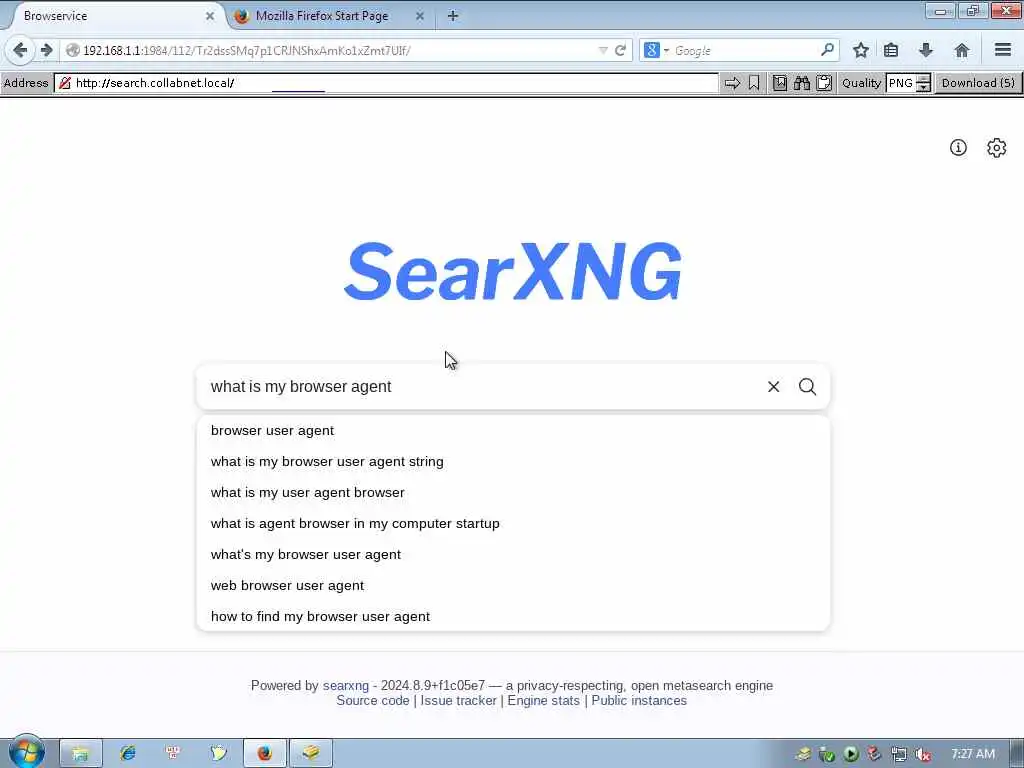Go forward using the Firefox forward arrow
1024x768 pixels.
pyautogui.click(x=46, y=50)
